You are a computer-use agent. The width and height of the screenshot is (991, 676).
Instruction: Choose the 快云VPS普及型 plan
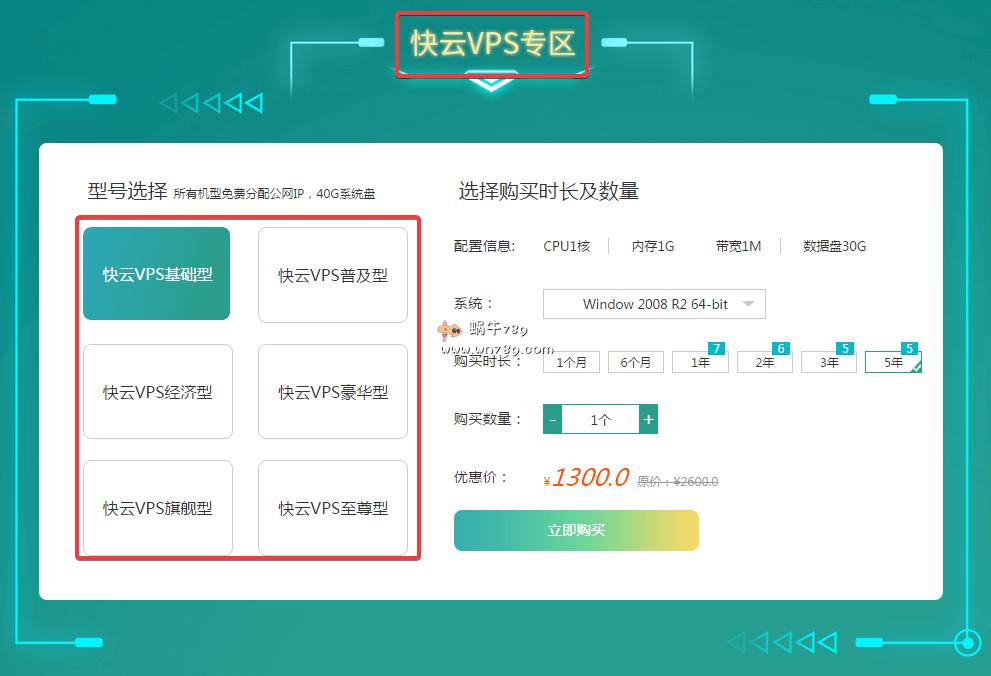(x=332, y=275)
